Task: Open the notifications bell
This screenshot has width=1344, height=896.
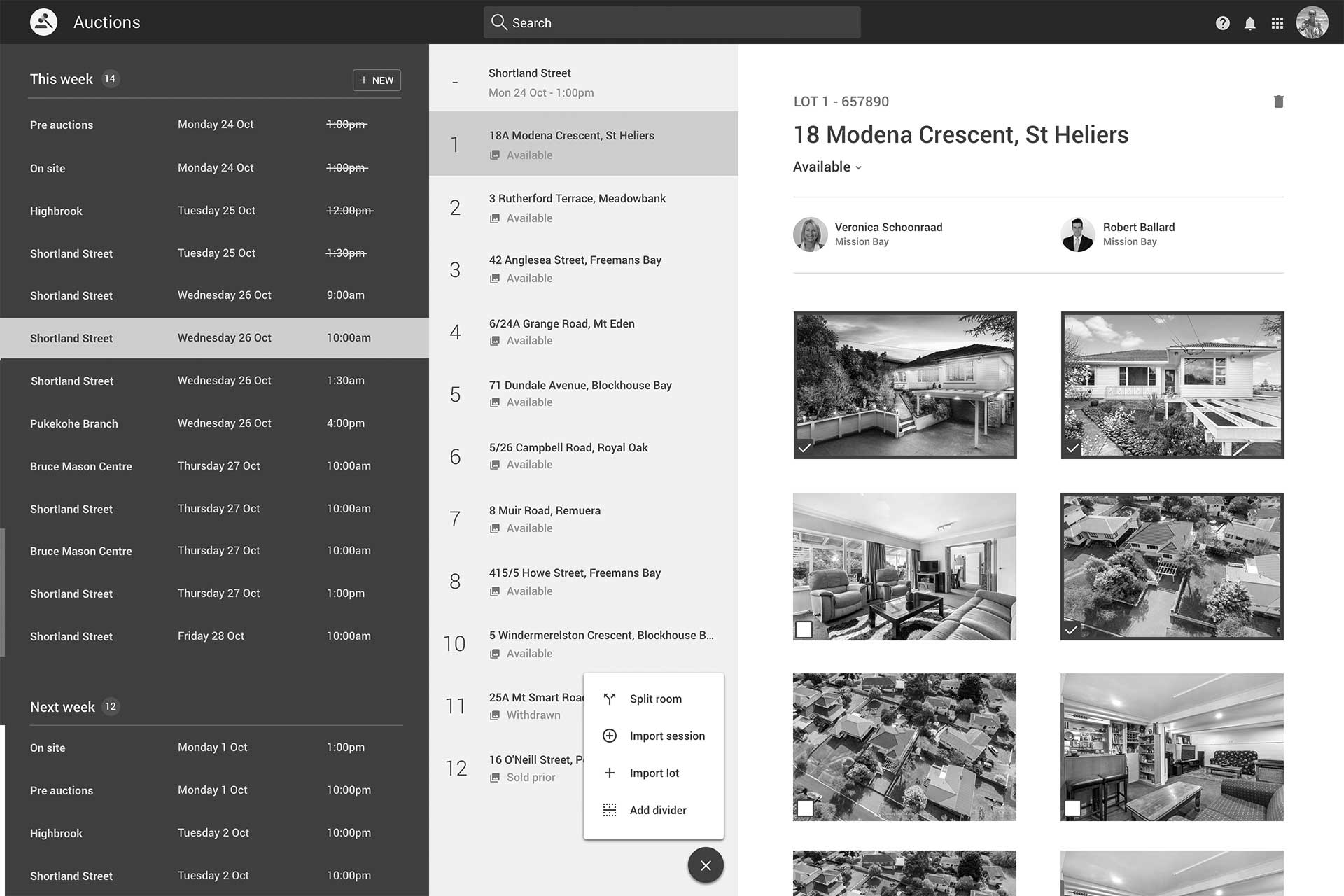Action: 1250,23
